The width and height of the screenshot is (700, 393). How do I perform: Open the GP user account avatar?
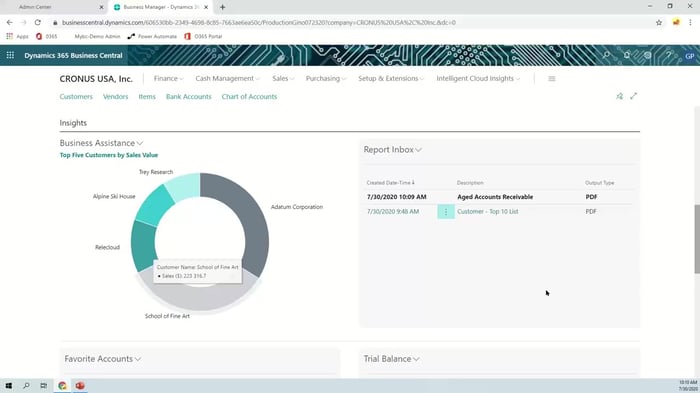(x=689, y=56)
